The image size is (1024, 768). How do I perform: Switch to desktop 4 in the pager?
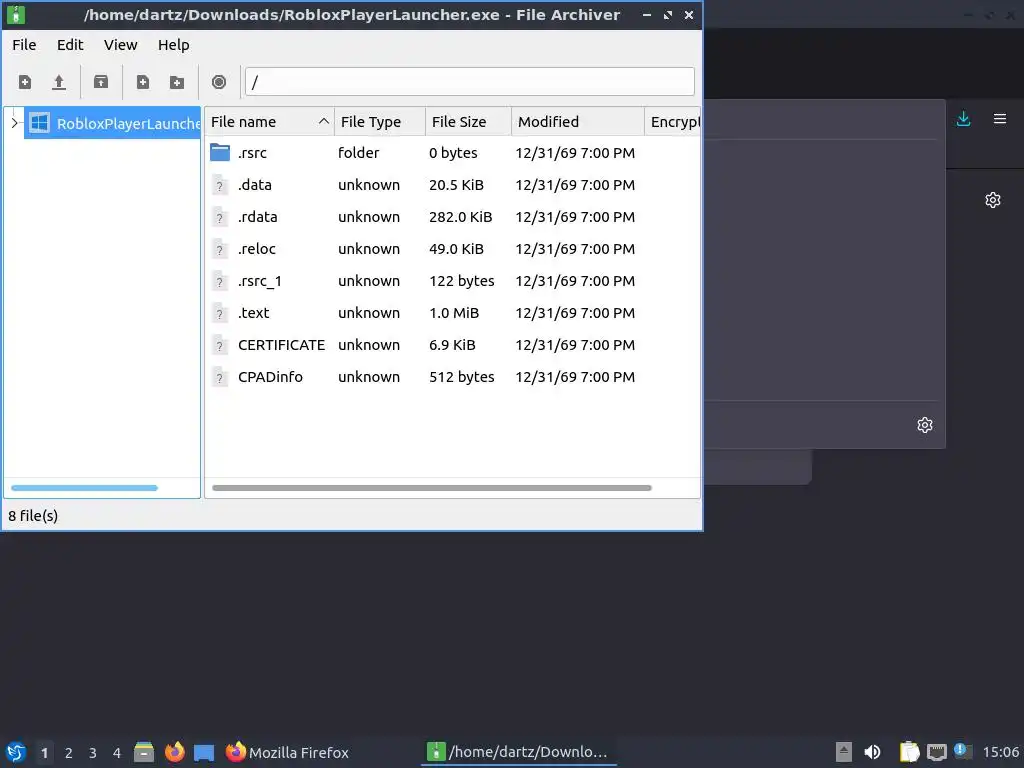(x=117, y=753)
